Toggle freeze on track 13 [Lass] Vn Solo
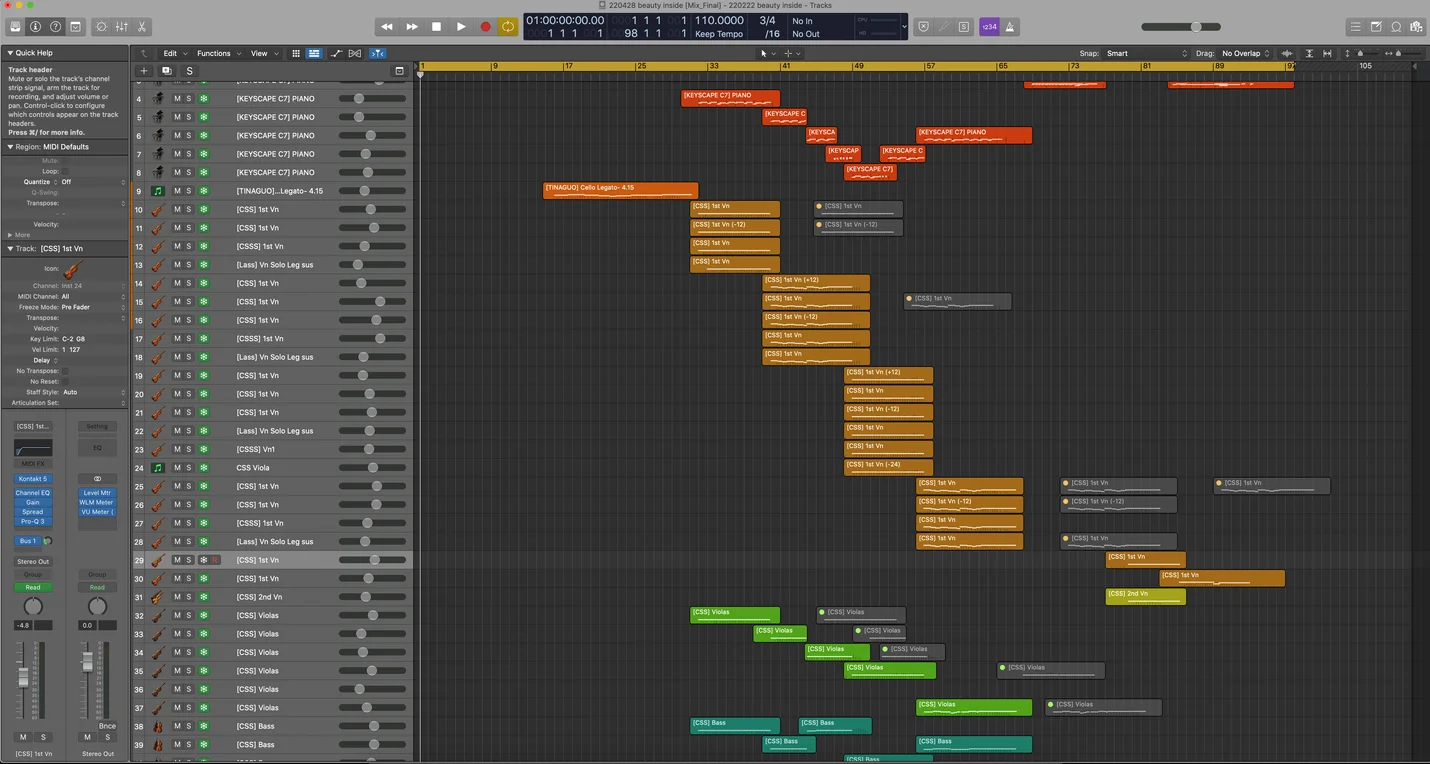1430x764 pixels. tap(203, 265)
